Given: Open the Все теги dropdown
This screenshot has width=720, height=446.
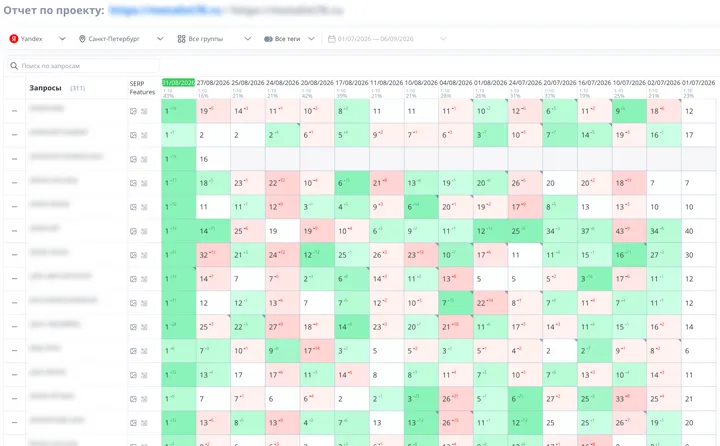Looking at the screenshot, I should coord(289,39).
